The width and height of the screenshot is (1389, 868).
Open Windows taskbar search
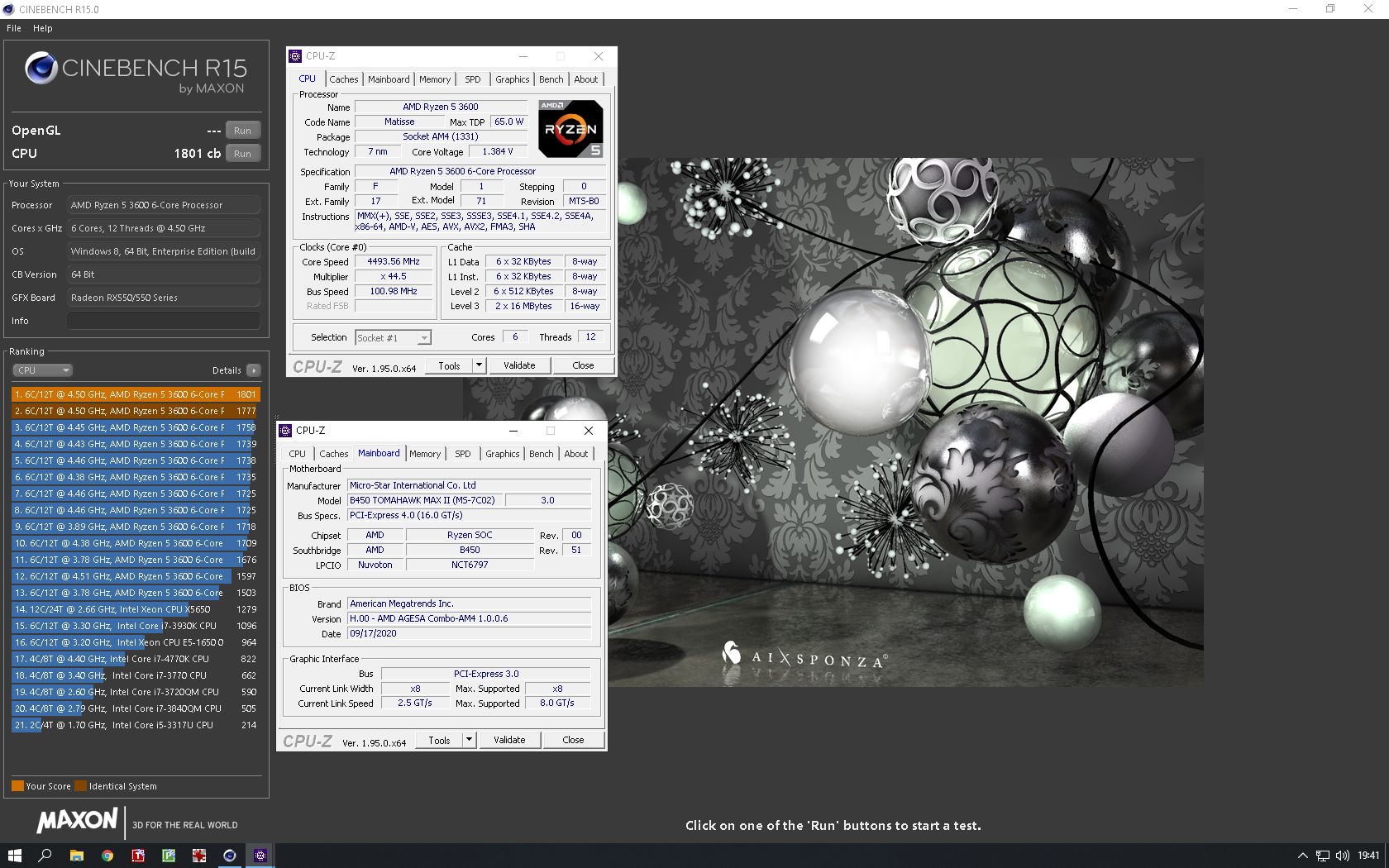tap(45, 856)
